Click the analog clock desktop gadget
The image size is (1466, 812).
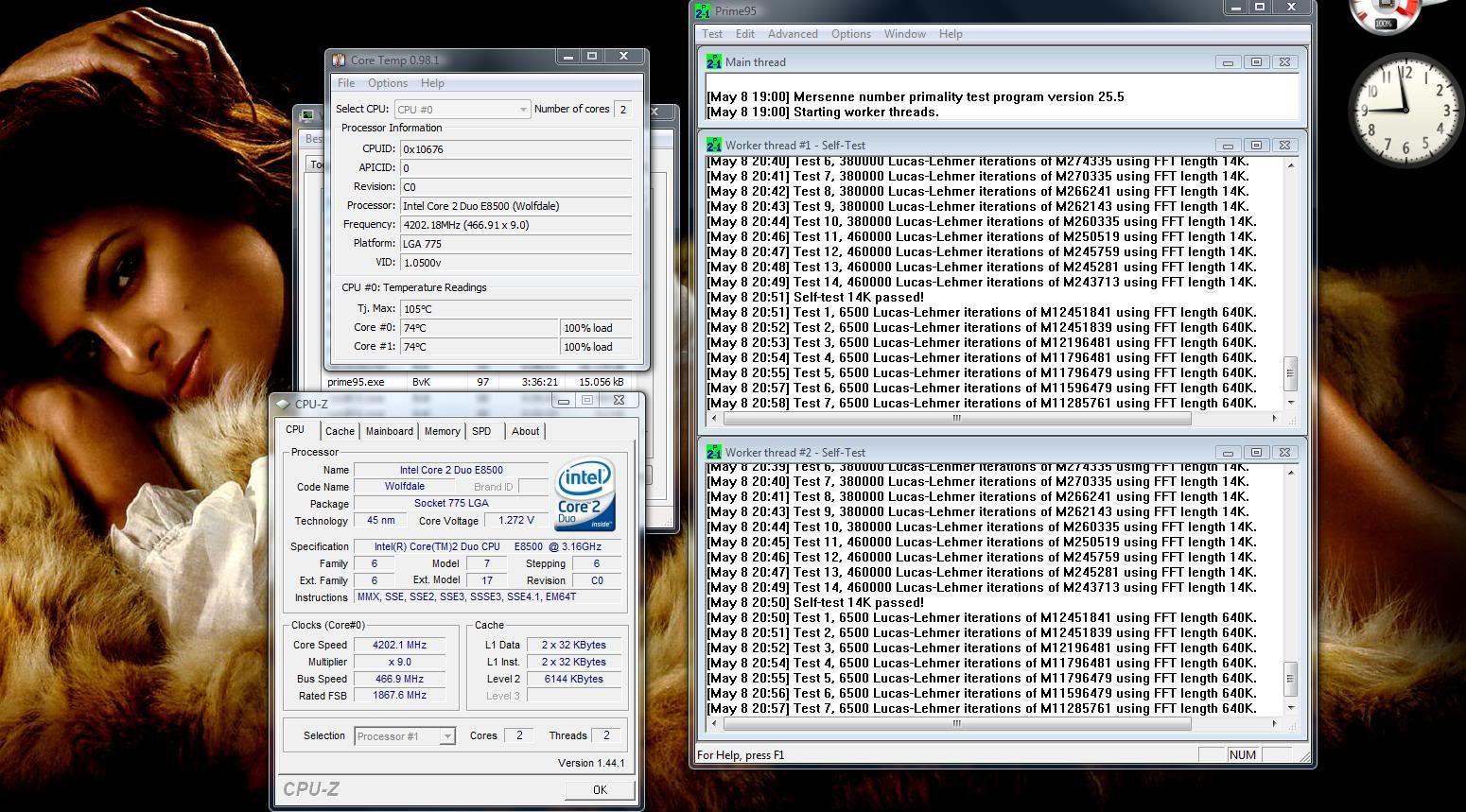[x=1405, y=111]
